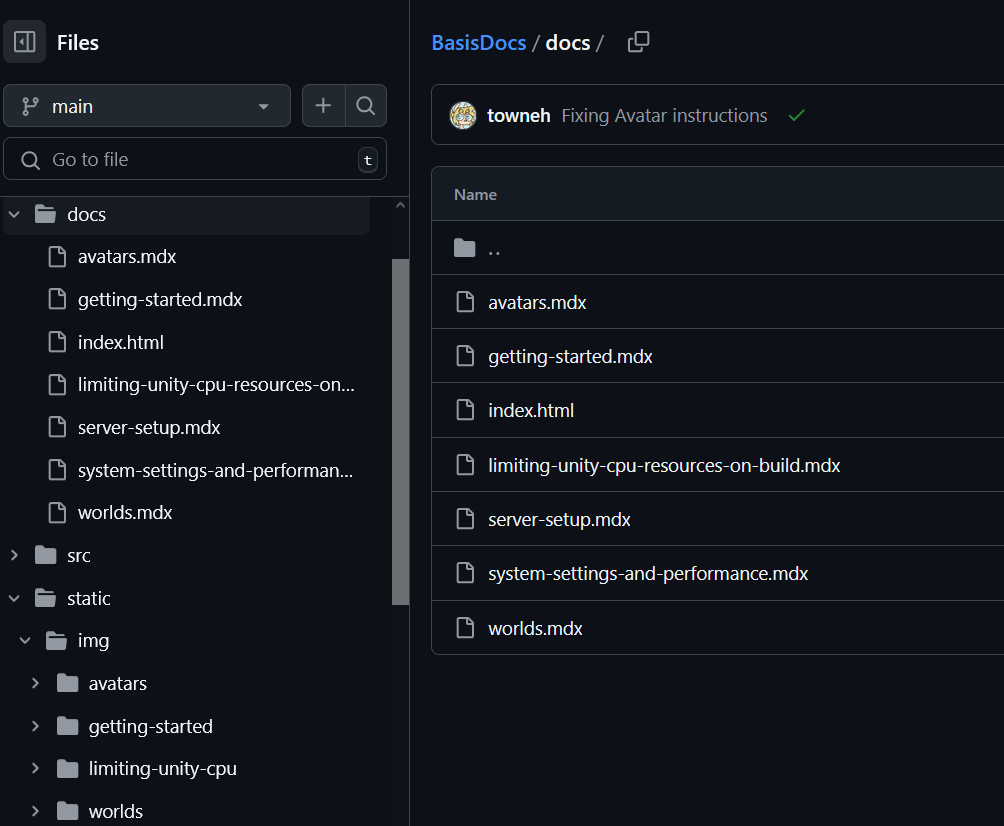Click the file tree vertical scrollbar

[x=400, y=430]
